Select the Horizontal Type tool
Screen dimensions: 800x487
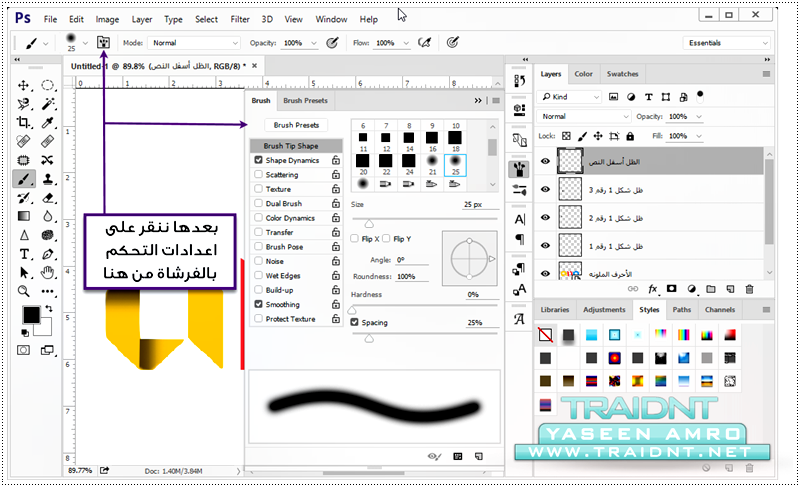click(x=23, y=254)
